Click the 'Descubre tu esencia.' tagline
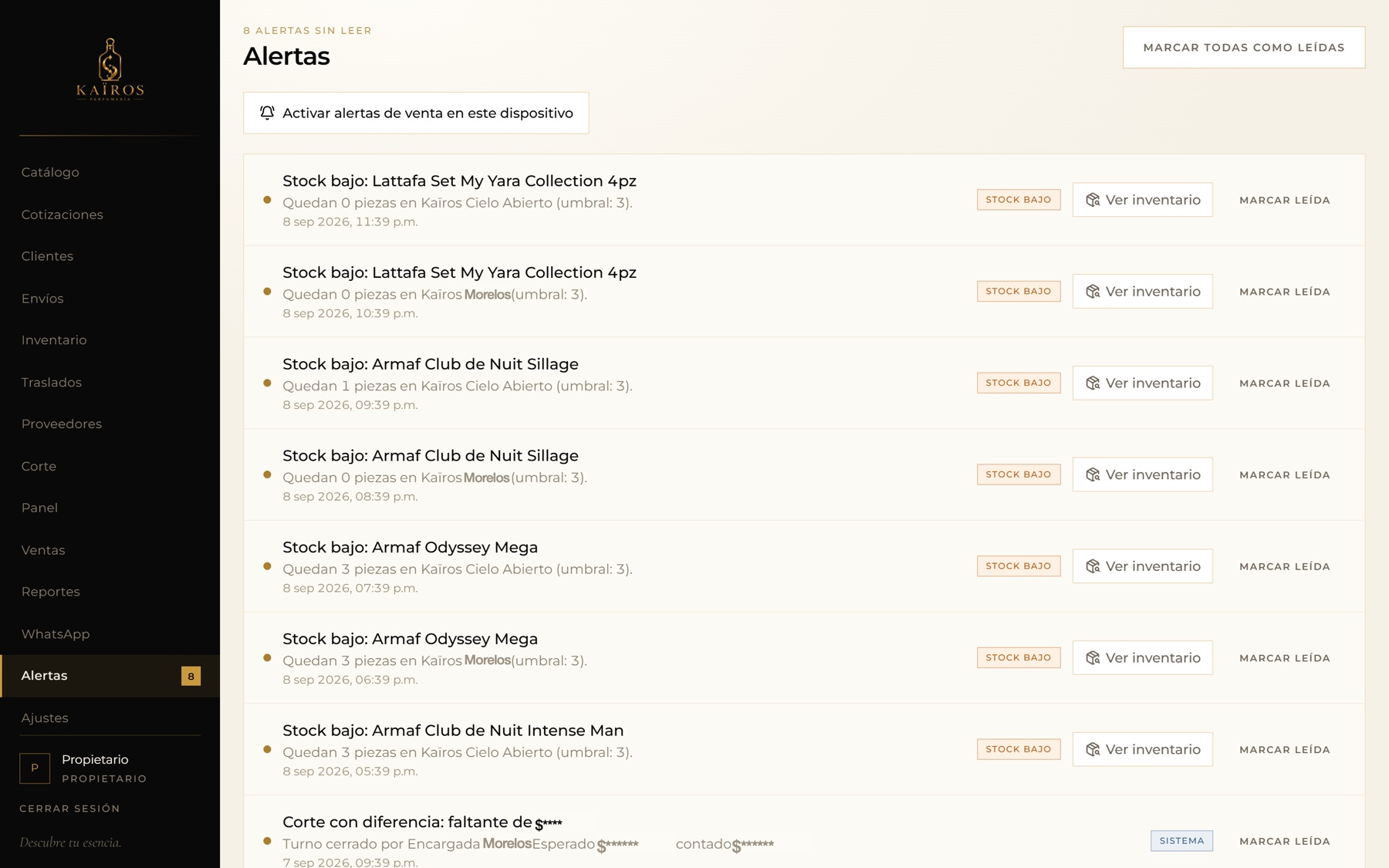 click(x=70, y=843)
